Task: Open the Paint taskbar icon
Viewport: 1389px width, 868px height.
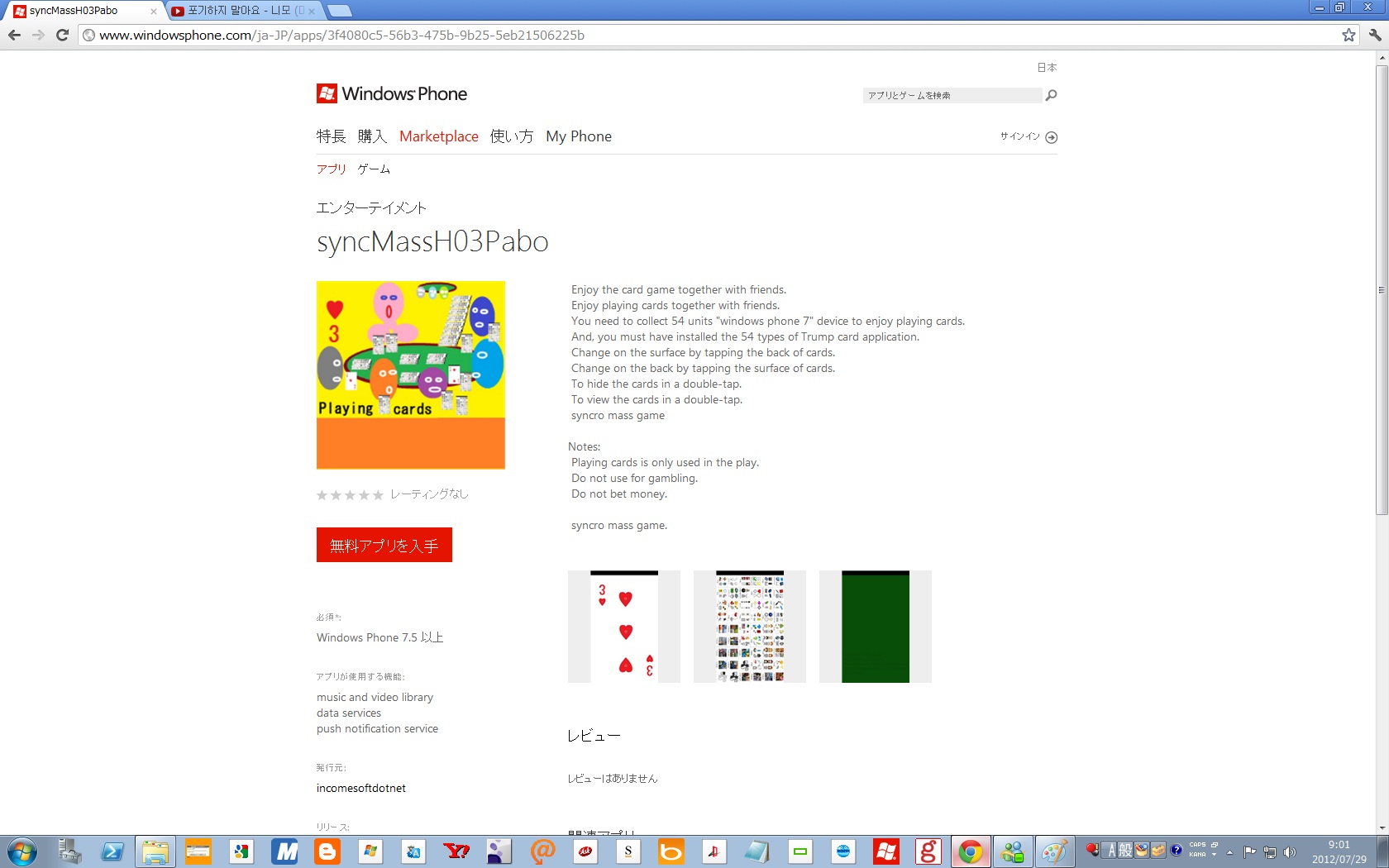Action: point(1055,851)
